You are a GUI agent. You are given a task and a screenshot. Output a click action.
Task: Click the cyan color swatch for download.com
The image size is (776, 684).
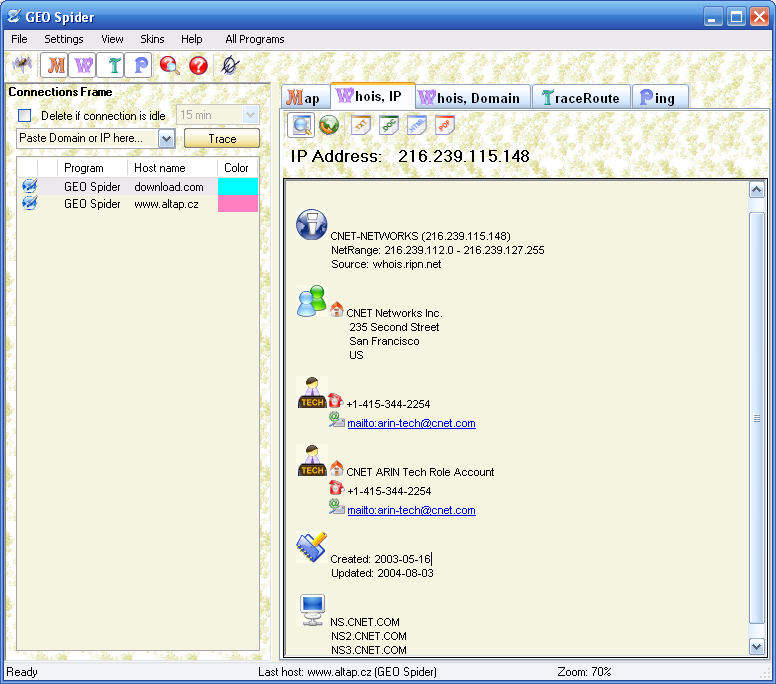pyautogui.click(x=238, y=187)
